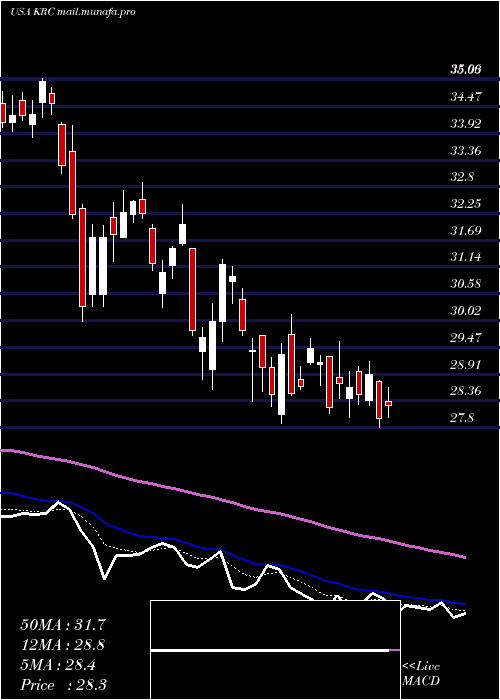Select the 33.36 price axis label
The width and height of the screenshot is (500, 700).
(466, 150)
